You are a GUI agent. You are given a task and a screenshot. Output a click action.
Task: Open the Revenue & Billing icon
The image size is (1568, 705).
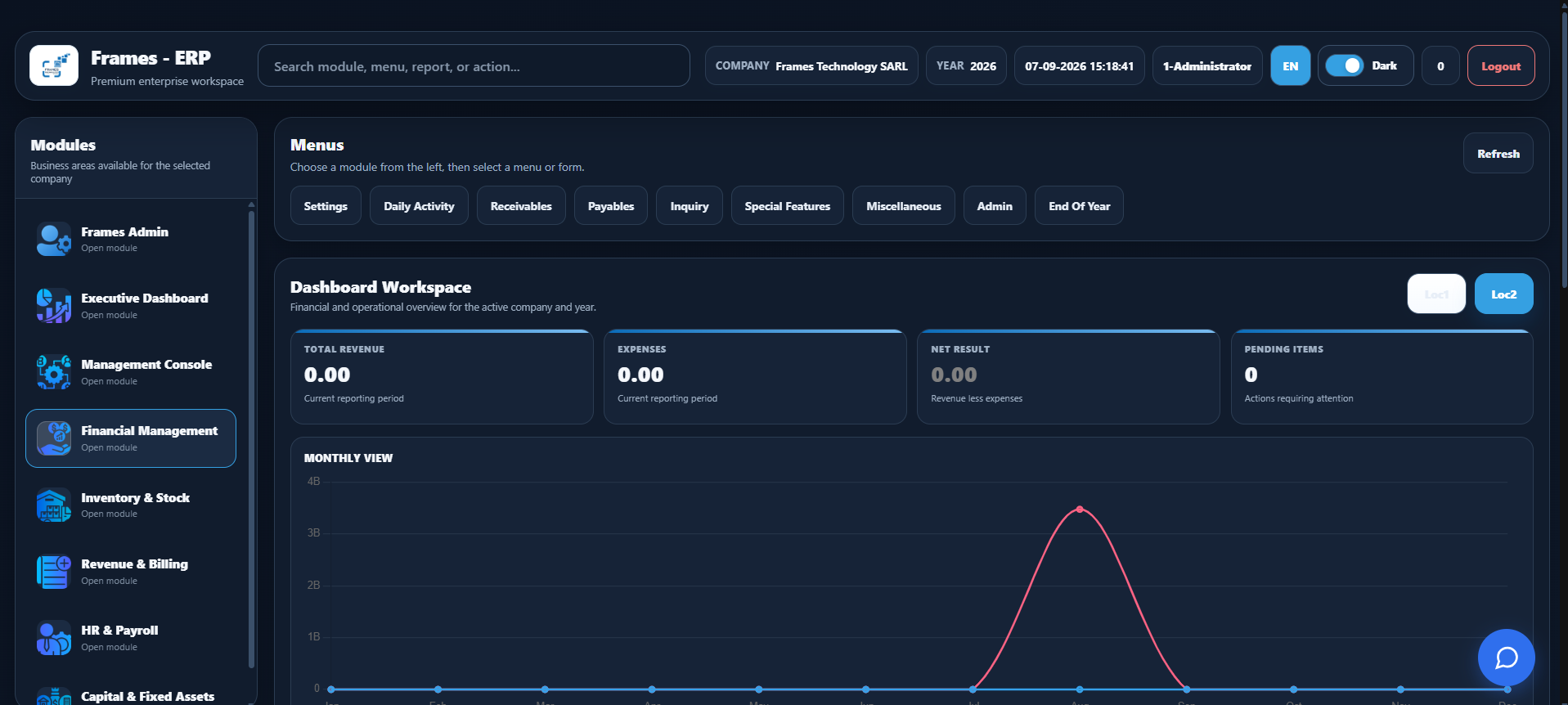click(54, 572)
